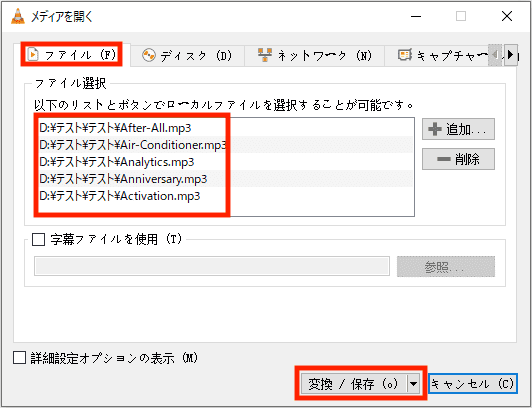The image size is (532, 408).
Task: Click the plus icon on 追加 button
Action: 435,129
